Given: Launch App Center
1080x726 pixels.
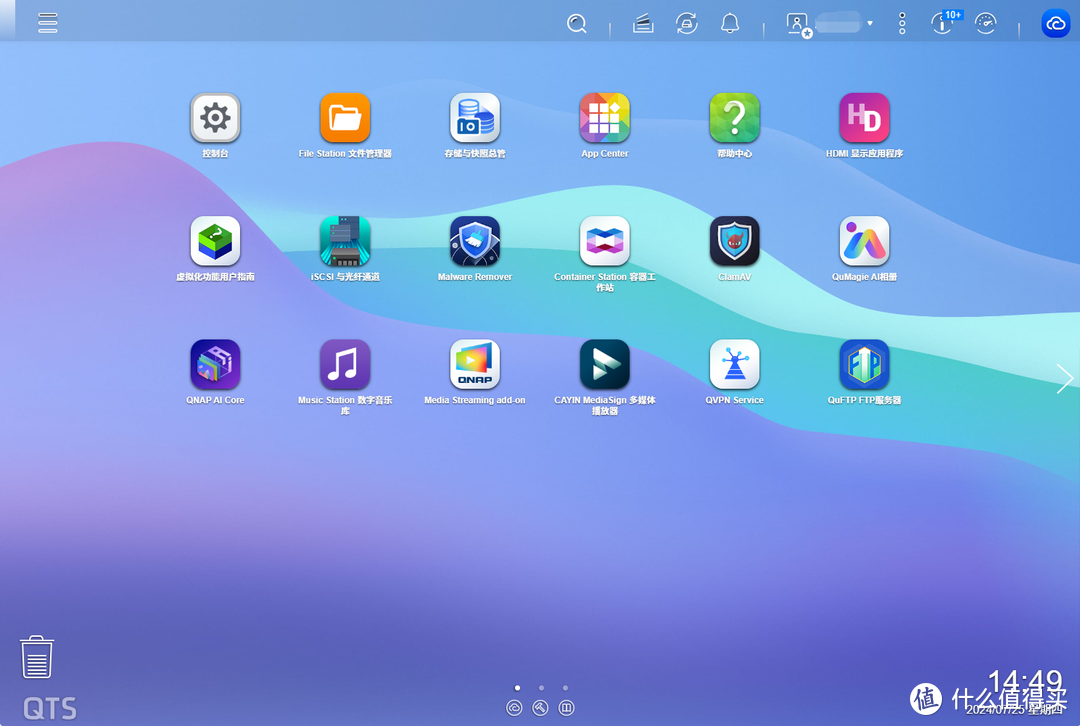Looking at the screenshot, I should [605, 118].
